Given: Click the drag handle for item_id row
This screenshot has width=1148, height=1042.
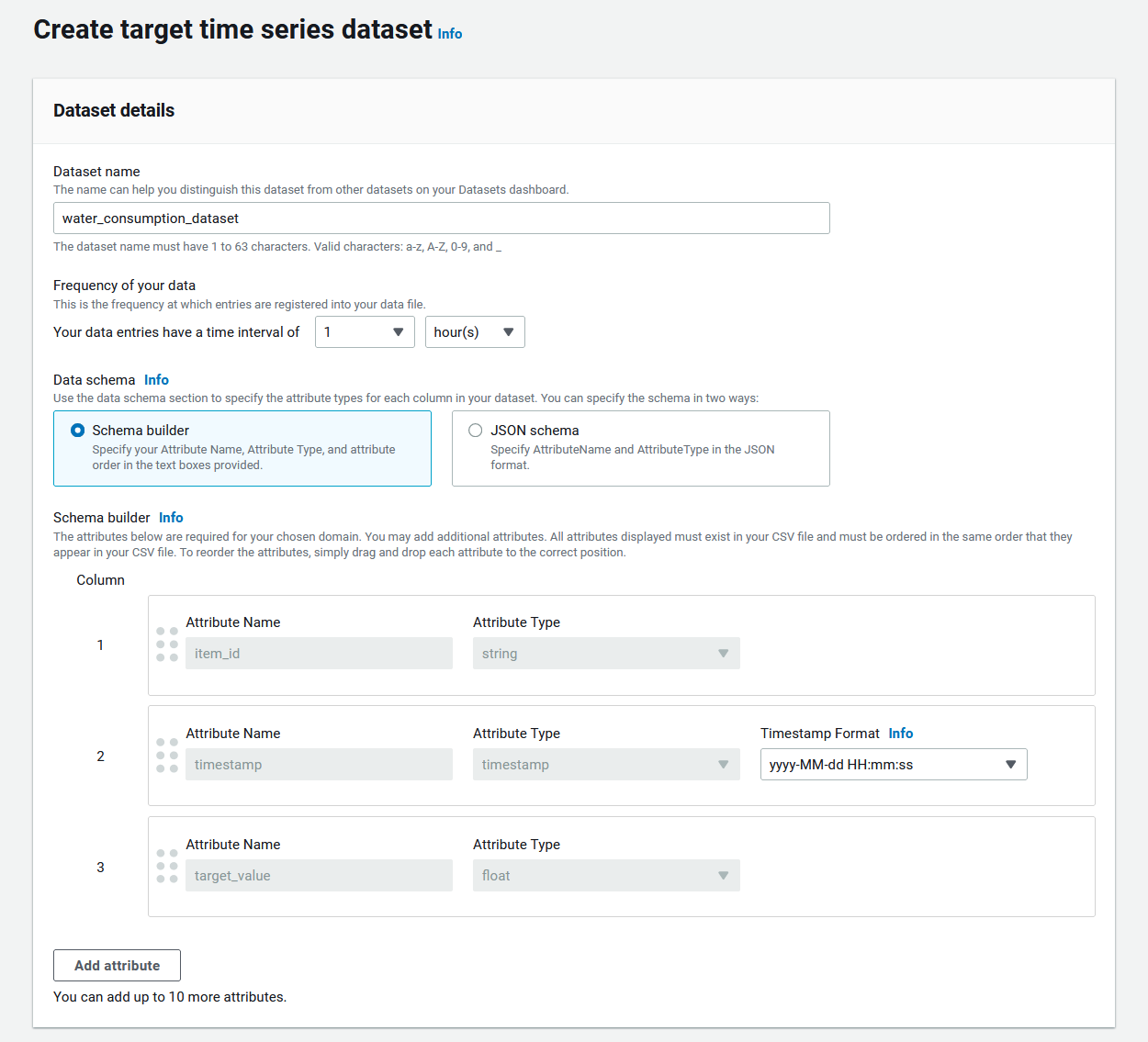Looking at the screenshot, I should (x=167, y=644).
